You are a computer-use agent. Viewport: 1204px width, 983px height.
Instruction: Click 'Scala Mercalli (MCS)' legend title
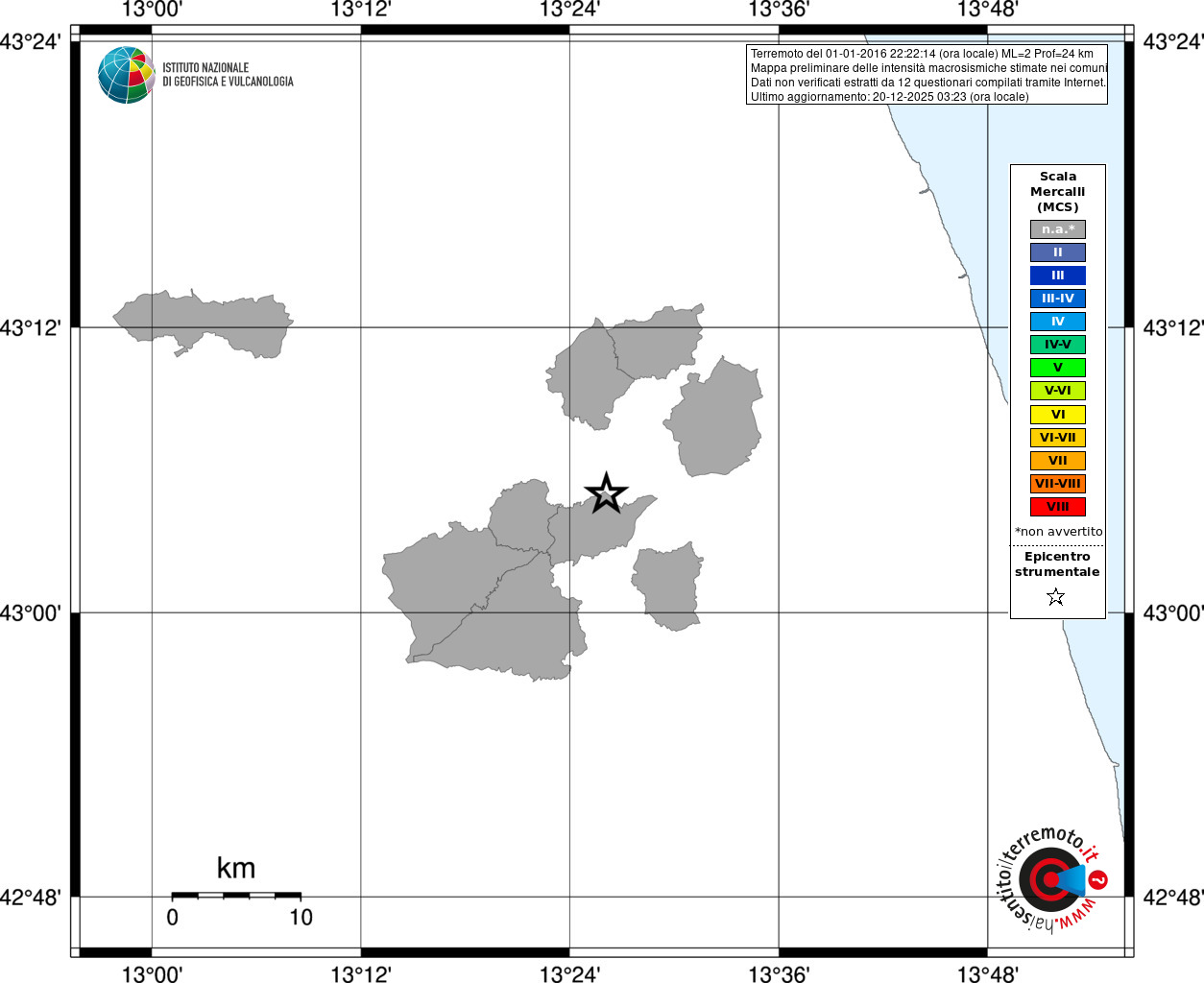click(x=1058, y=192)
